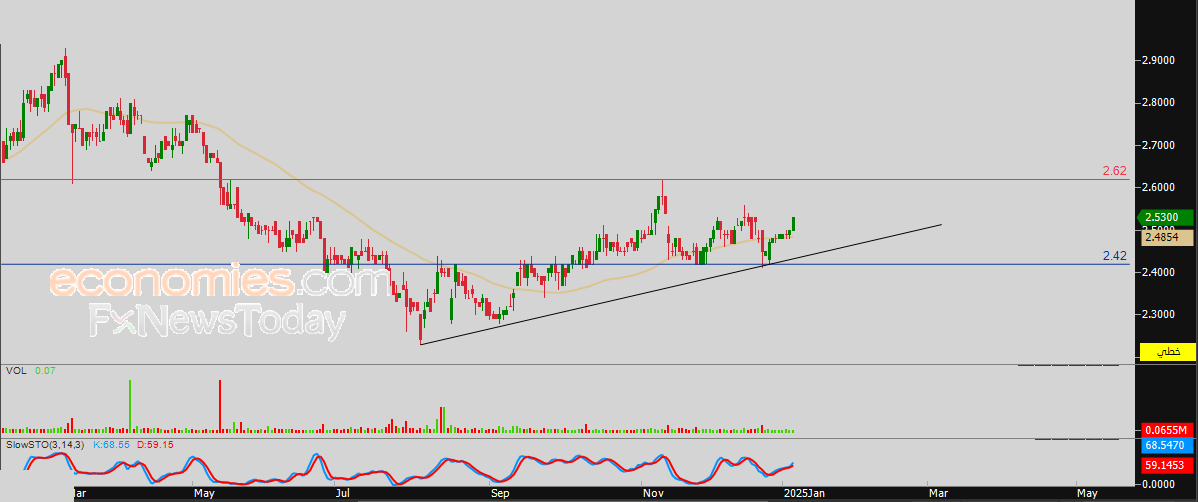
Task: Click the Nov date axis label
Action: pyautogui.click(x=652, y=494)
